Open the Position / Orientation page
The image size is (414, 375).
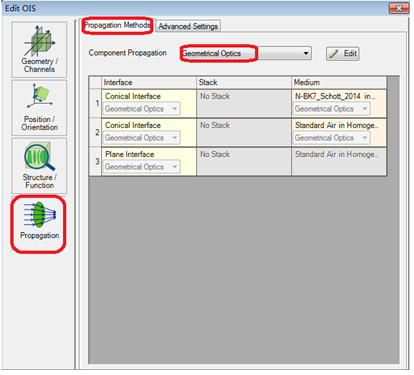coord(39,108)
